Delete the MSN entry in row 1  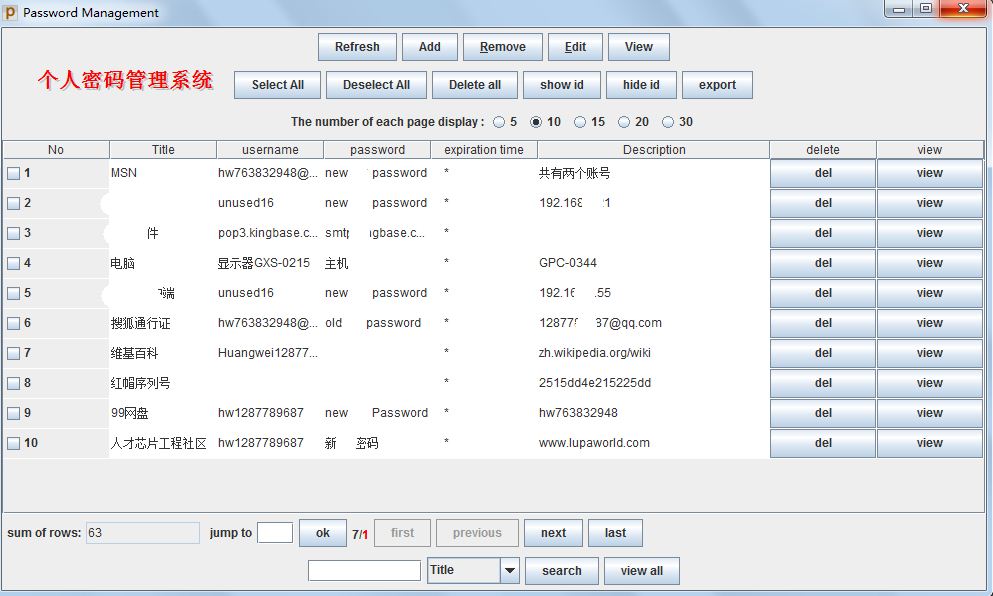click(823, 173)
